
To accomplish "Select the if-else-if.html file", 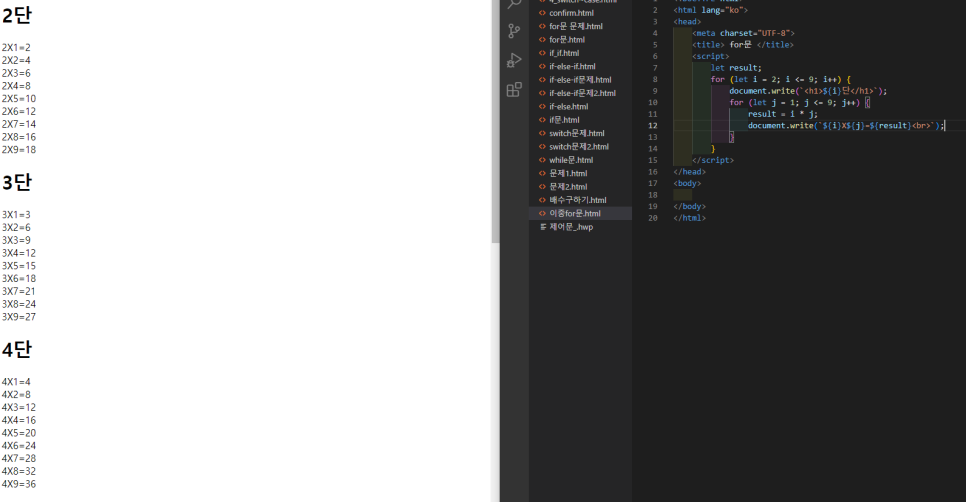I will (x=572, y=67).
